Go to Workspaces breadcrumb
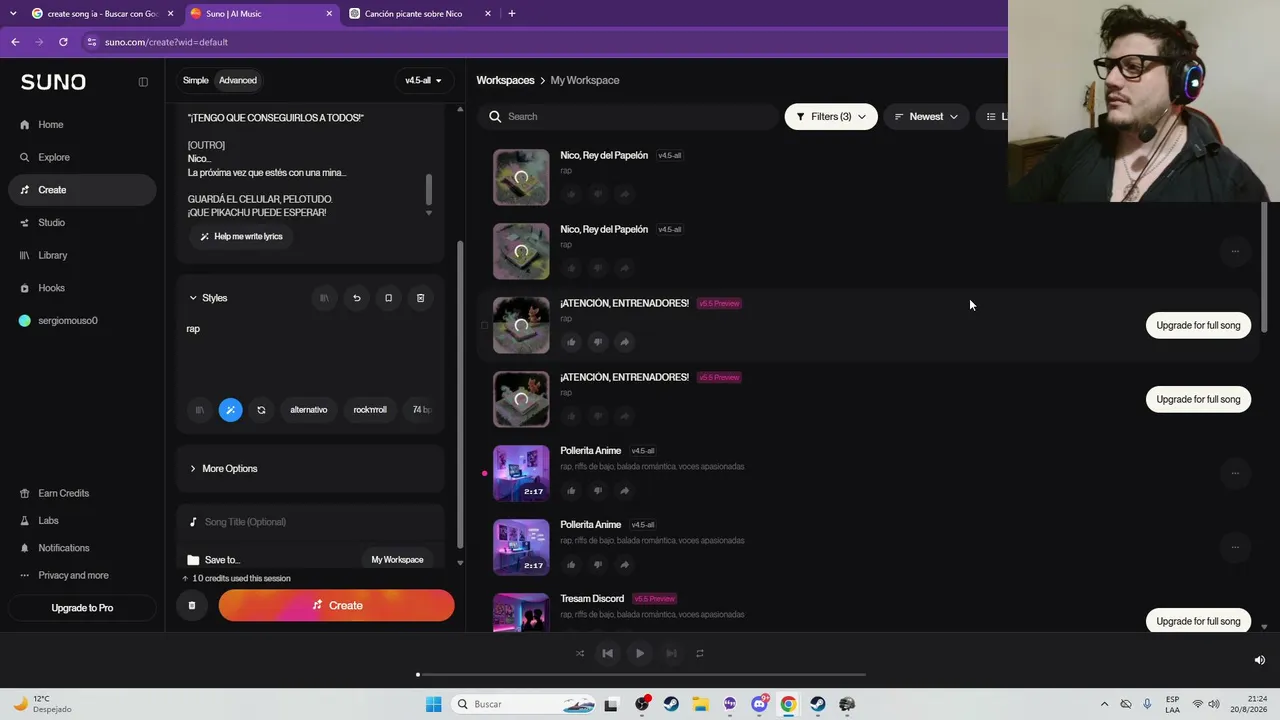The height and width of the screenshot is (720, 1280). [505, 80]
